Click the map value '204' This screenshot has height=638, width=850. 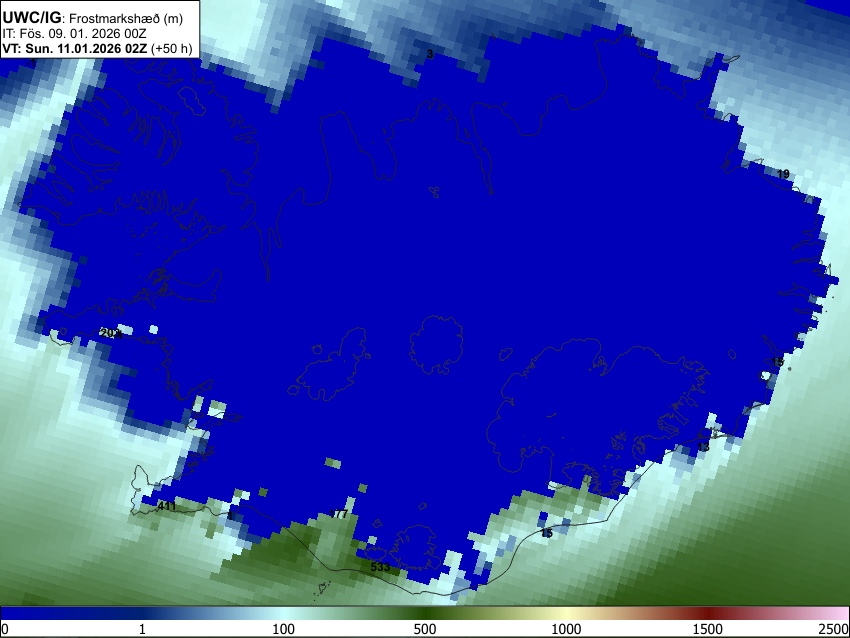pyautogui.click(x=111, y=333)
